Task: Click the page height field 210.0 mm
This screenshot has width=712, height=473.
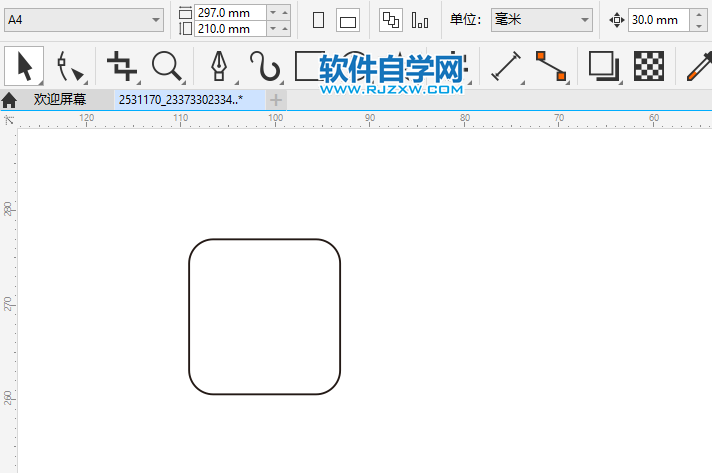Action: pos(230,29)
